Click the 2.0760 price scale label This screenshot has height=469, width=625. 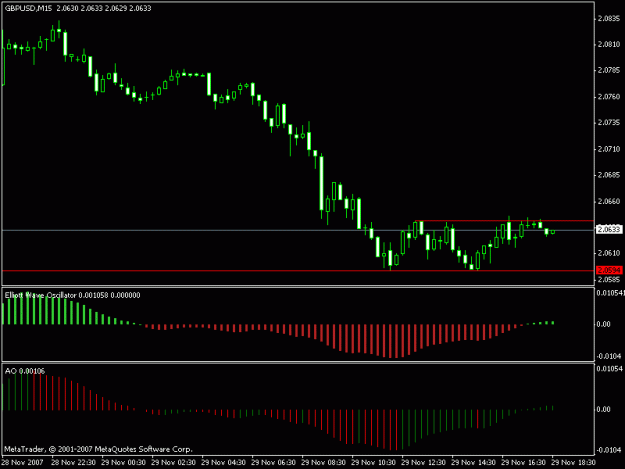pos(609,96)
